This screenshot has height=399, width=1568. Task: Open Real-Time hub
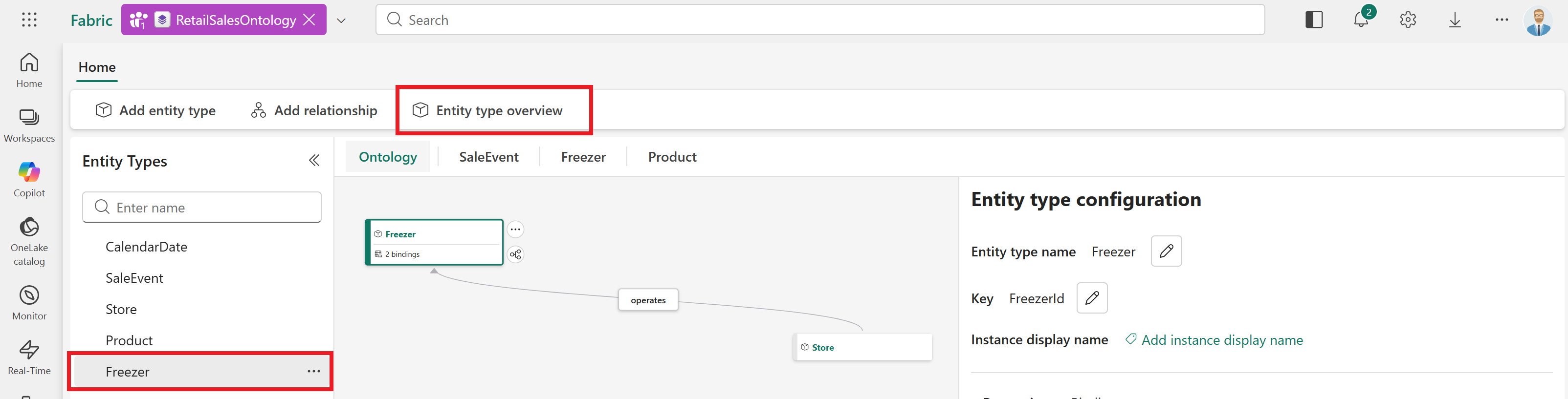tap(29, 357)
